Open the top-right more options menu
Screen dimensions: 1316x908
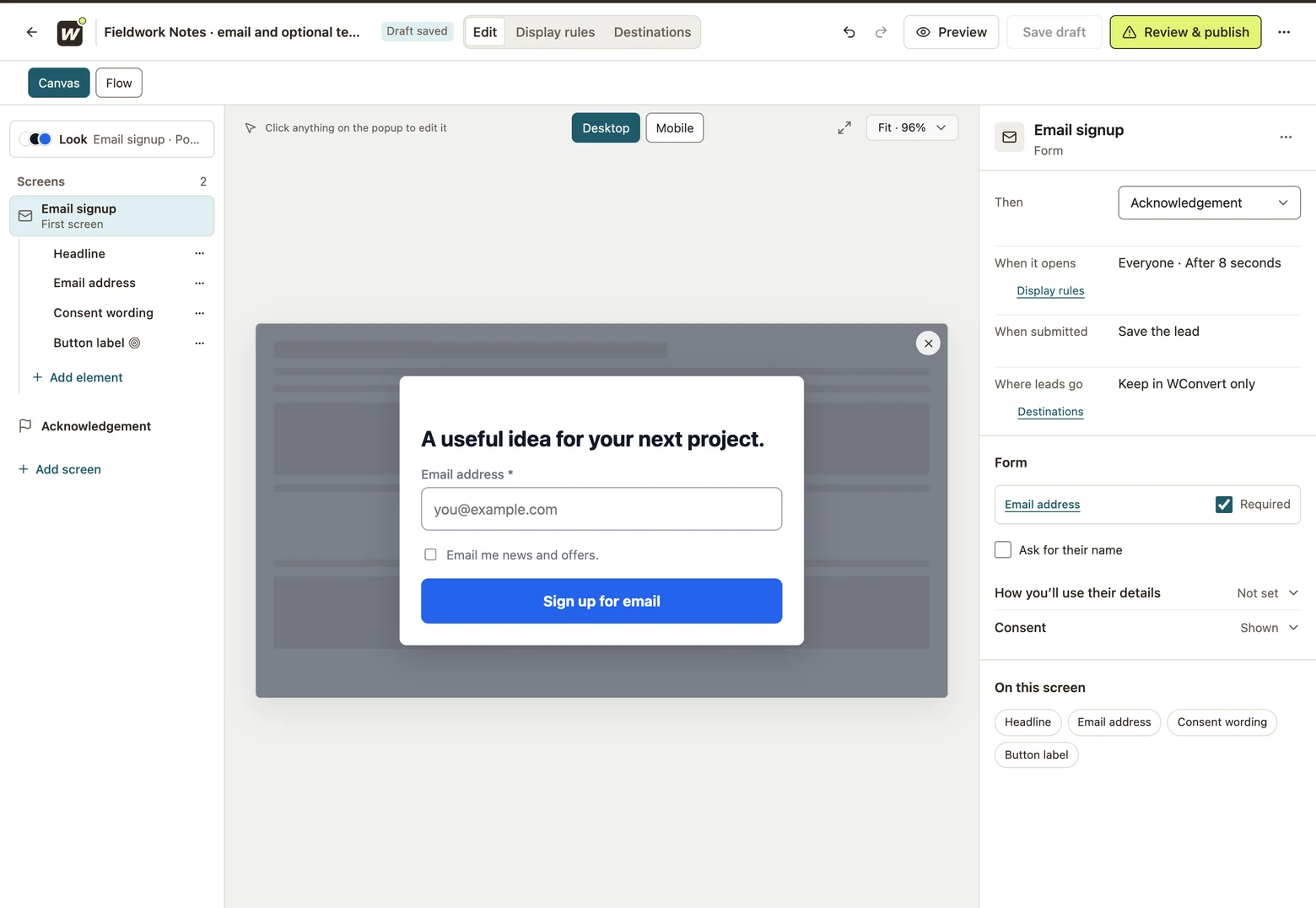(1284, 32)
